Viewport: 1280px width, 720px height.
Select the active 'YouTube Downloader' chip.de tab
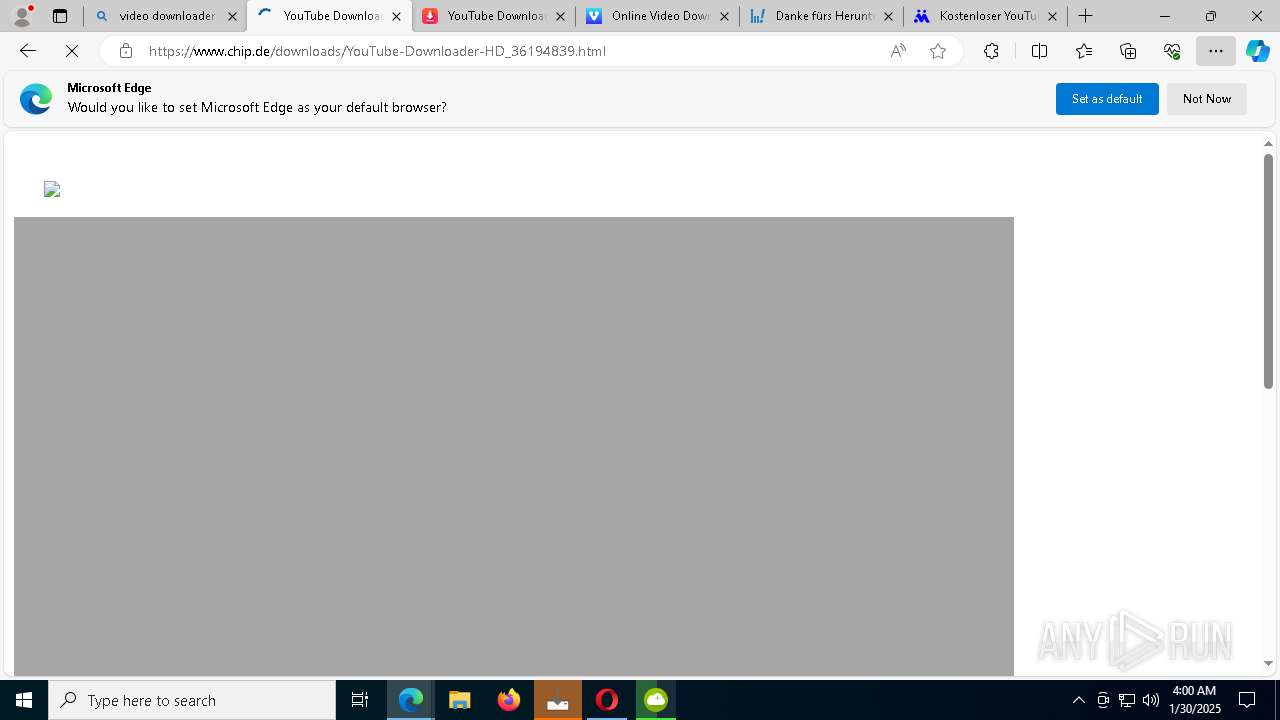tap(329, 16)
